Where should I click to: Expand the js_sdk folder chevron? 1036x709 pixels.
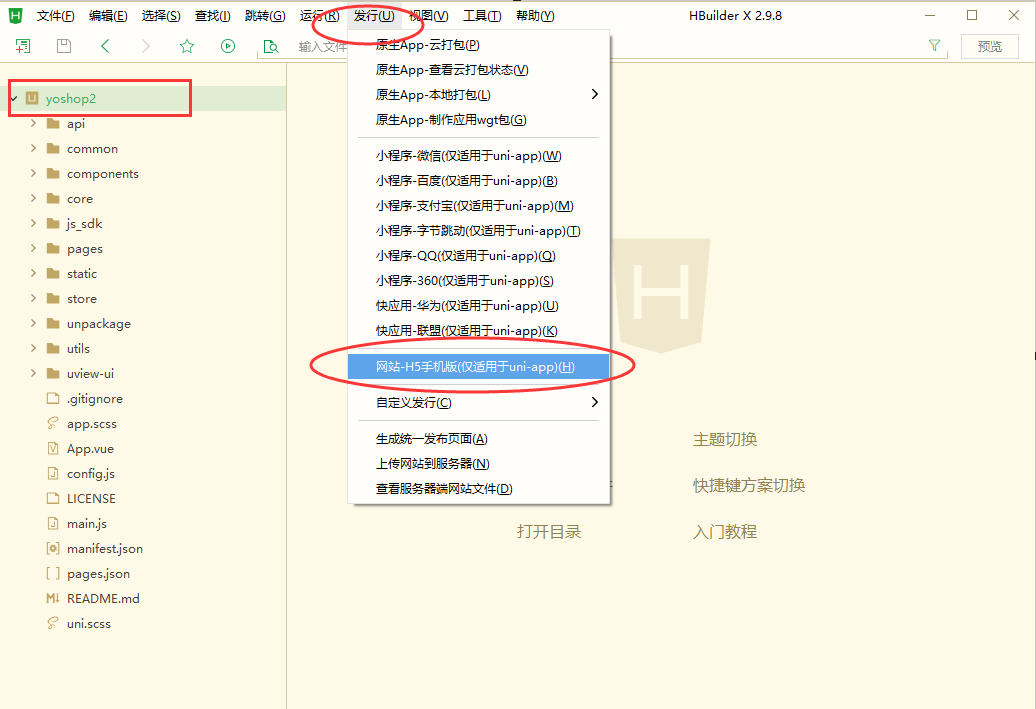click(x=33, y=223)
